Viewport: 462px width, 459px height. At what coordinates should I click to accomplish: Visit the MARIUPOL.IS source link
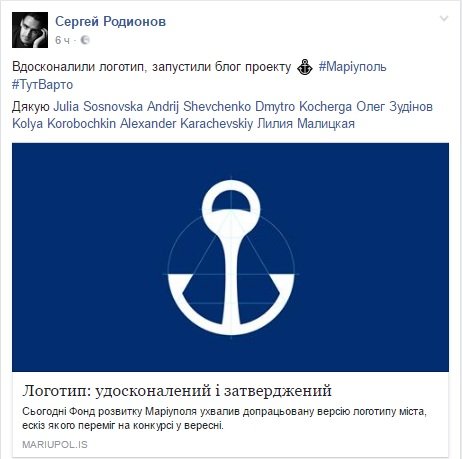(x=55, y=444)
